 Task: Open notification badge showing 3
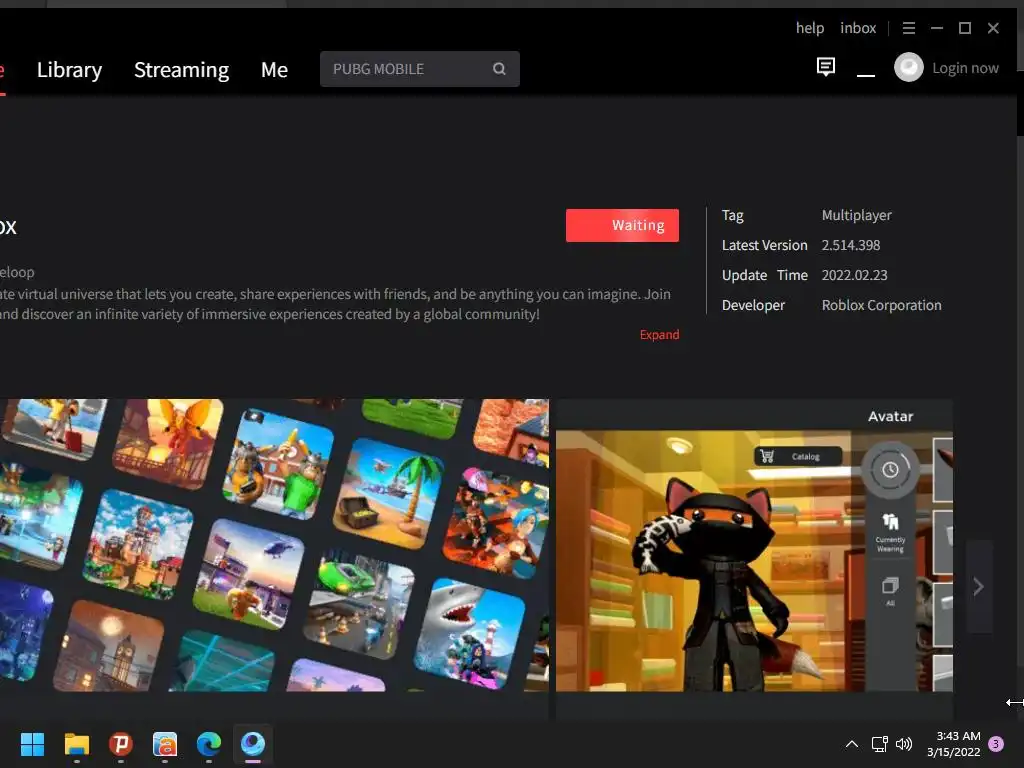point(996,744)
